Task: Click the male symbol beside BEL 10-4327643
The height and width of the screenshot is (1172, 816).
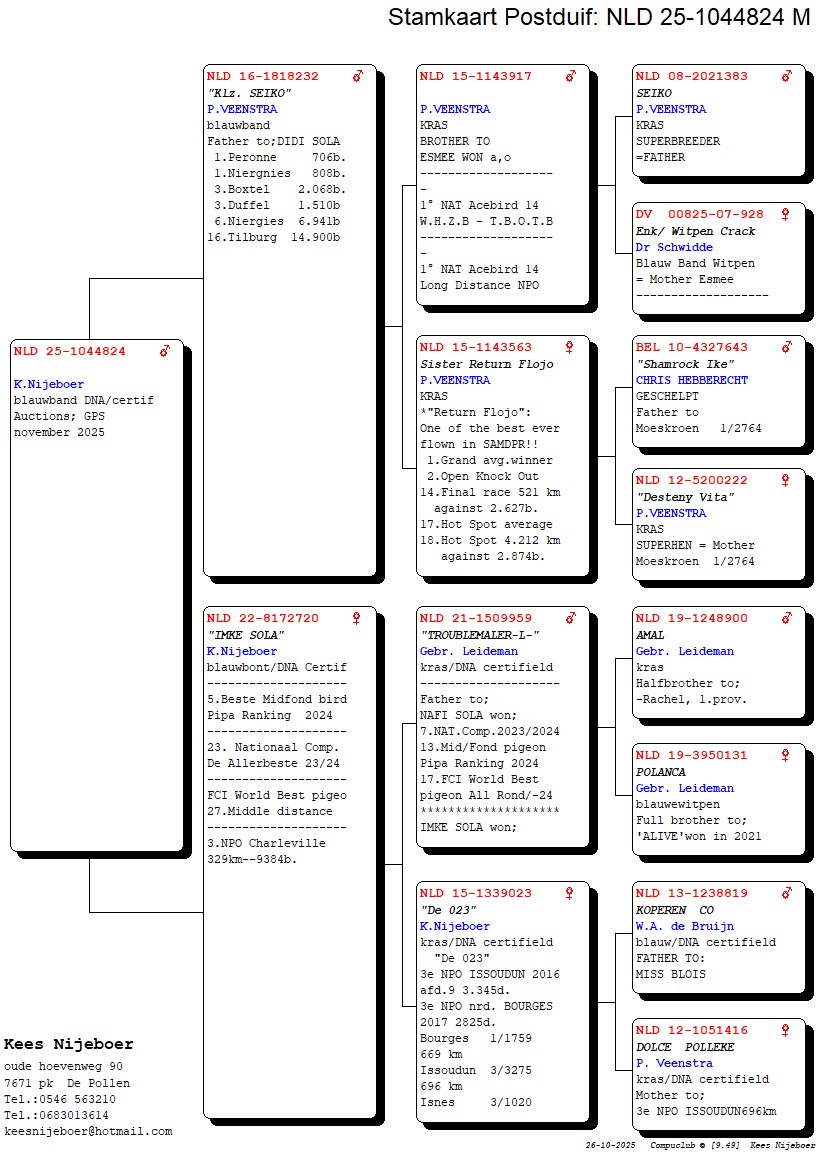Action: point(786,347)
